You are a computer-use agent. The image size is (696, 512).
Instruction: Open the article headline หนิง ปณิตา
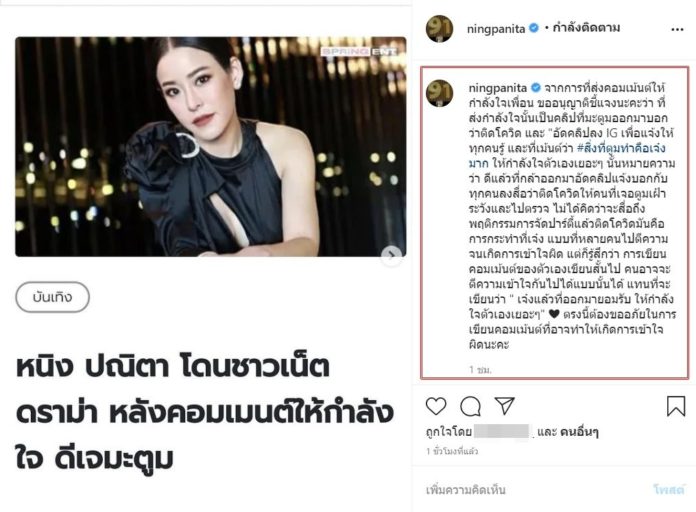(205, 413)
